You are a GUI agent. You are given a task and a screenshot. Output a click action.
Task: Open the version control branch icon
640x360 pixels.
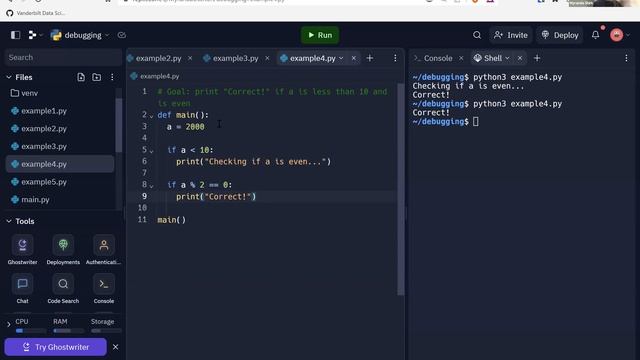[32, 35]
